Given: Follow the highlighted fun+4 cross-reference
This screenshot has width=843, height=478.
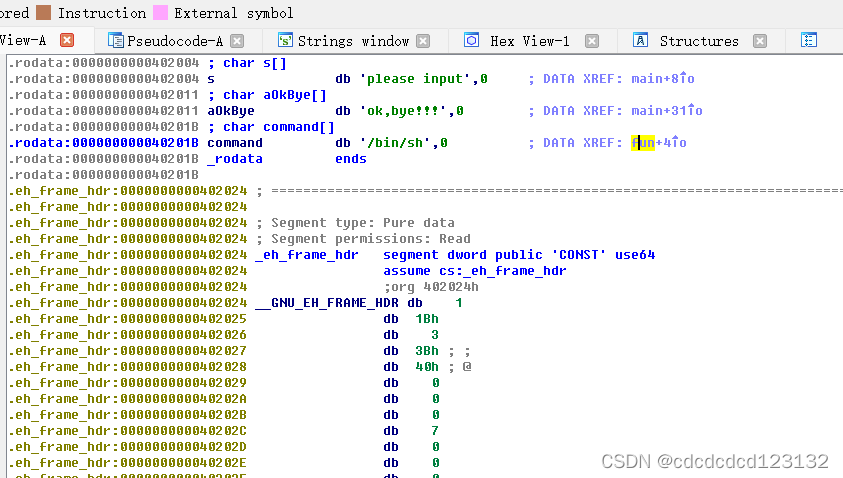Looking at the screenshot, I should 659,143.
